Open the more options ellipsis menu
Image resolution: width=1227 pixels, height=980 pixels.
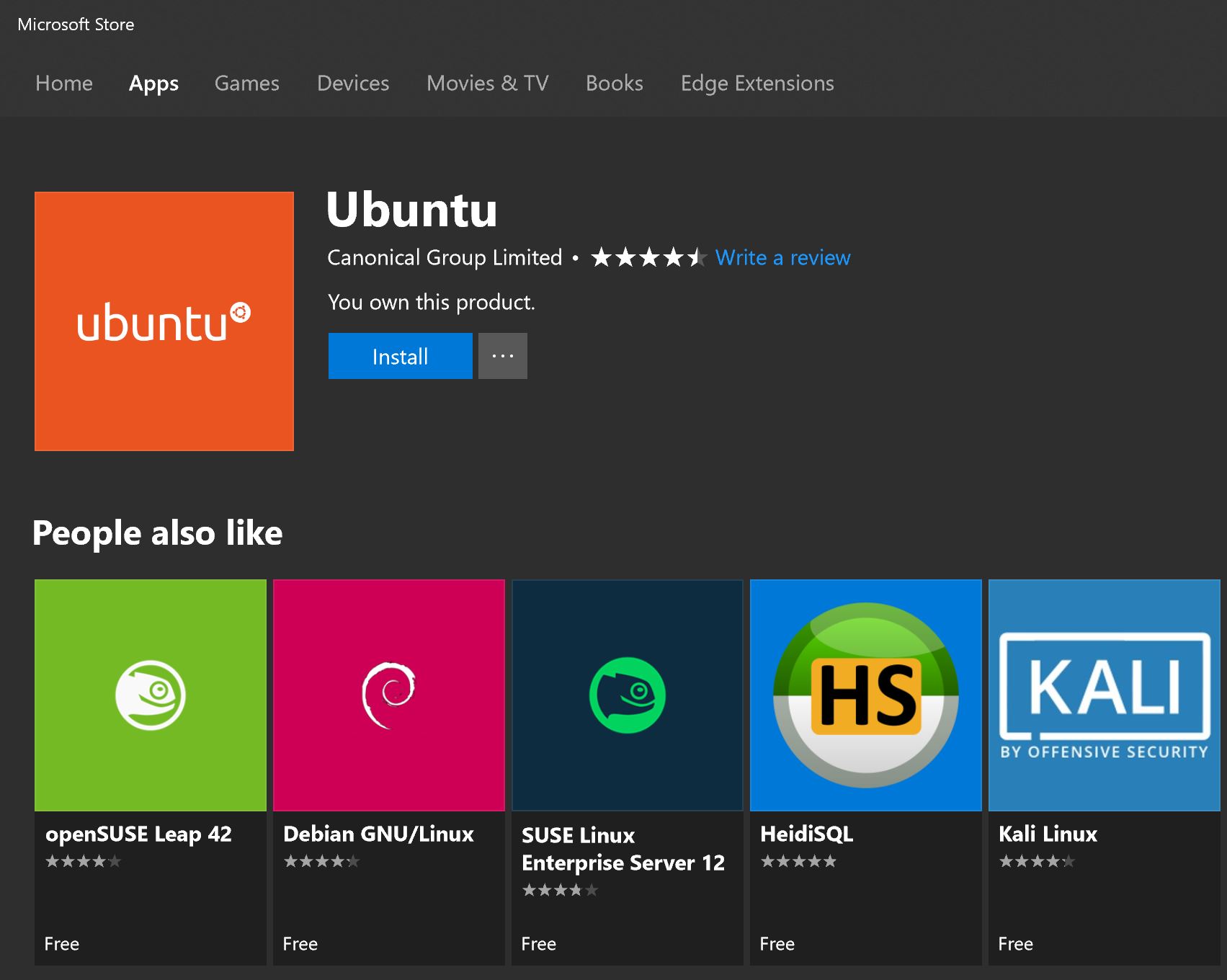[502, 355]
